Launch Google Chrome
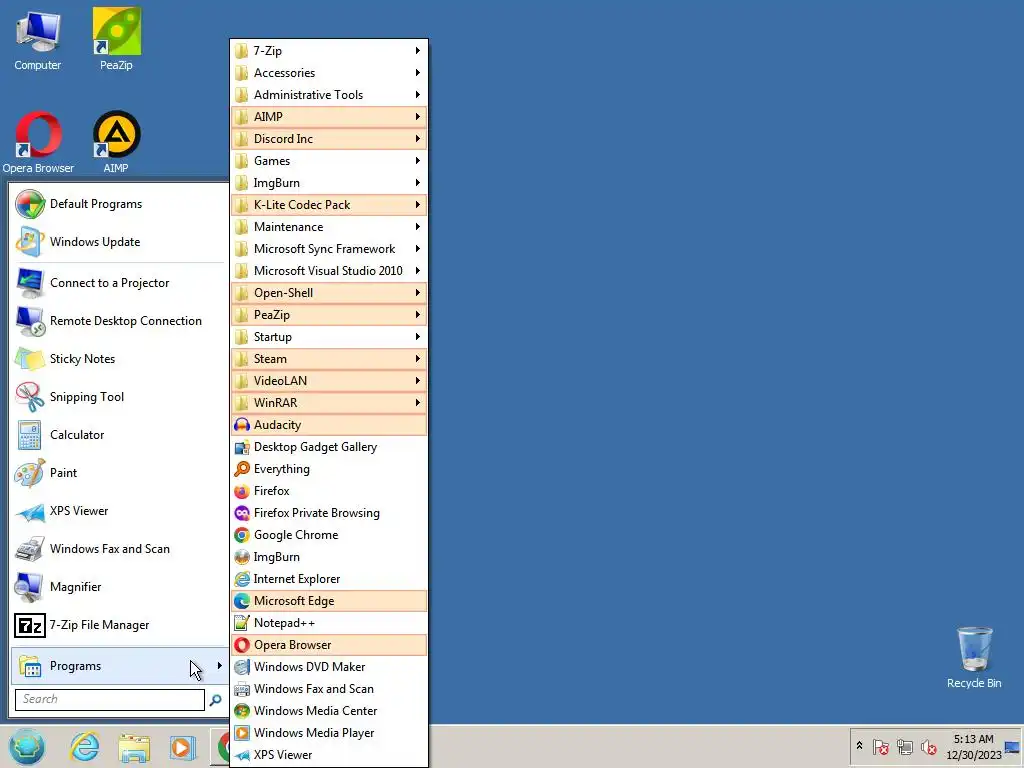This screenshot has width=1024, height=768. (x=329, y=535)
